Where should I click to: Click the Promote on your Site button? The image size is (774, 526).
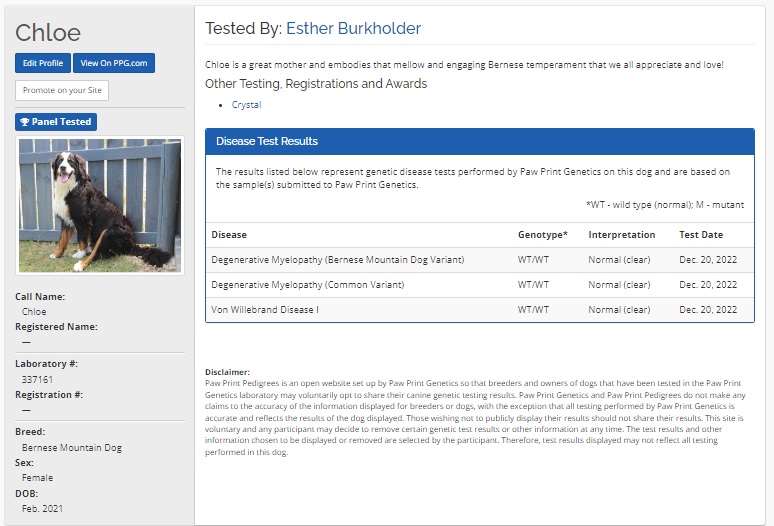point(62,91)
